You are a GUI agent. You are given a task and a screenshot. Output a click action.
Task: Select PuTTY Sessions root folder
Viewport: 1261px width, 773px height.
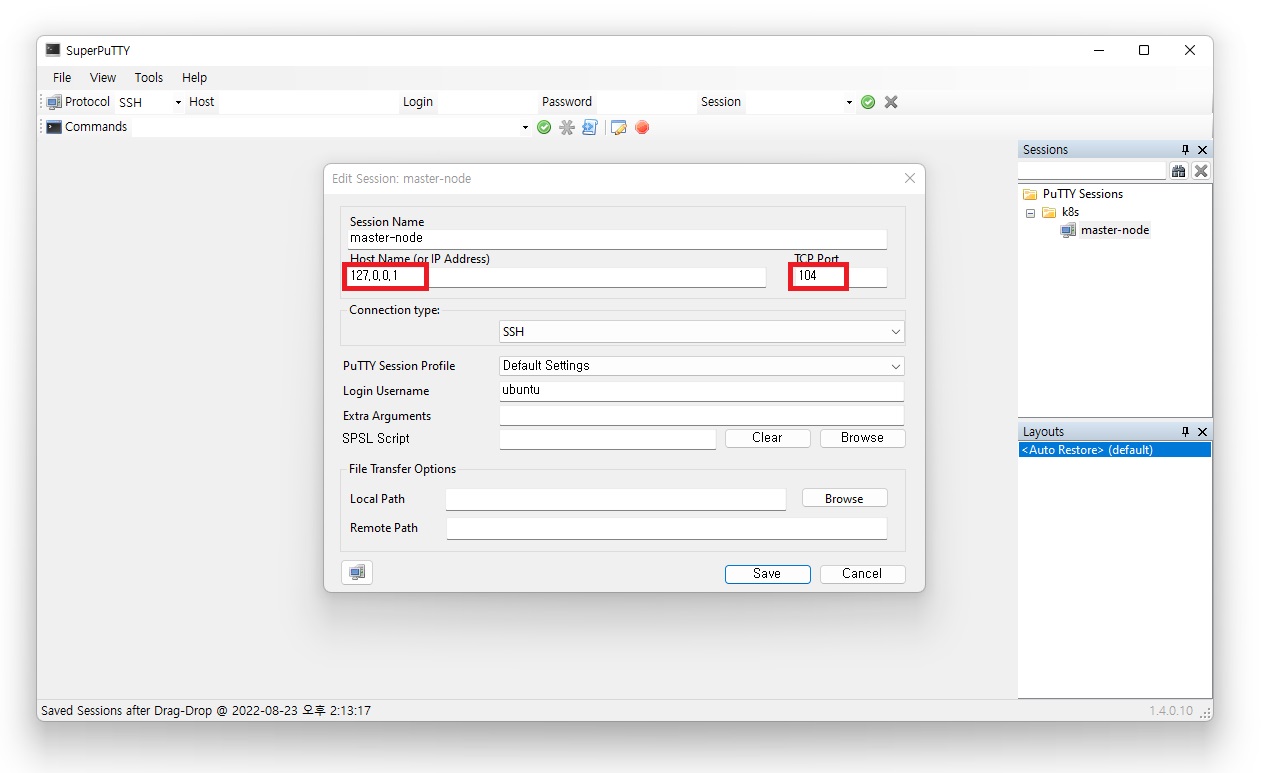click(1082, 194)
